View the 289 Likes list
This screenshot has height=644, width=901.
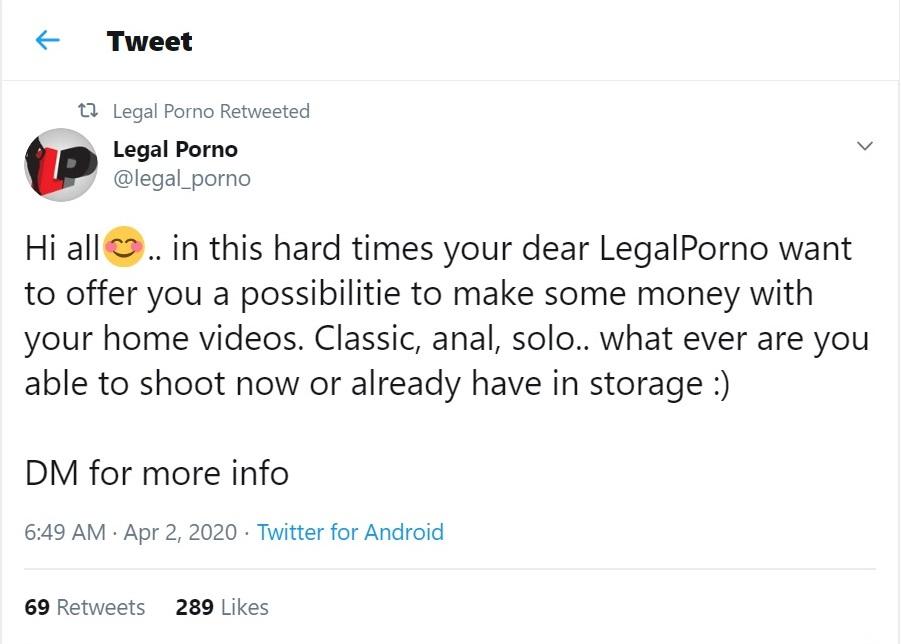click(x=222, y=607)
